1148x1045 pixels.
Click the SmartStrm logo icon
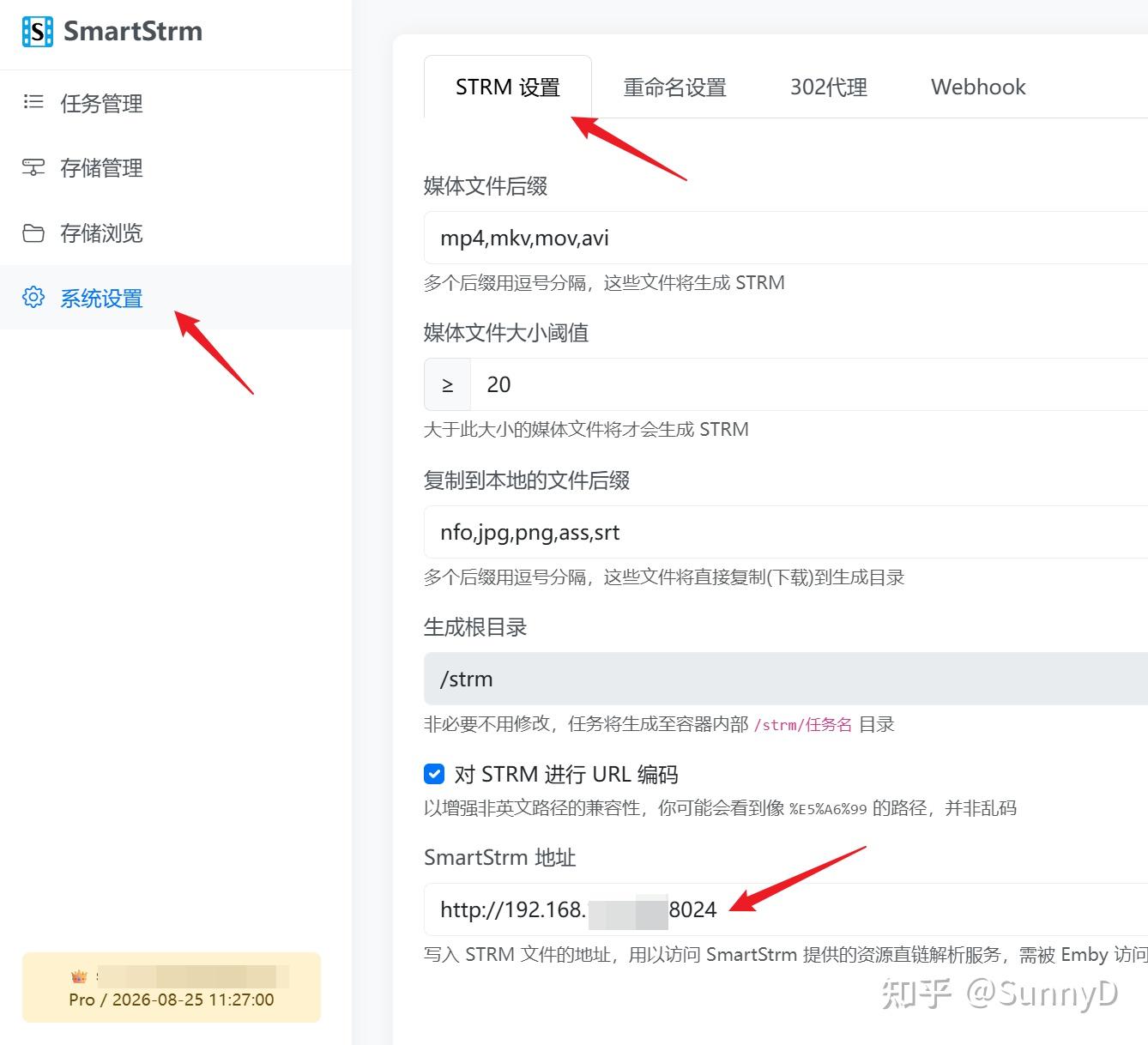[x=36, y=31]
